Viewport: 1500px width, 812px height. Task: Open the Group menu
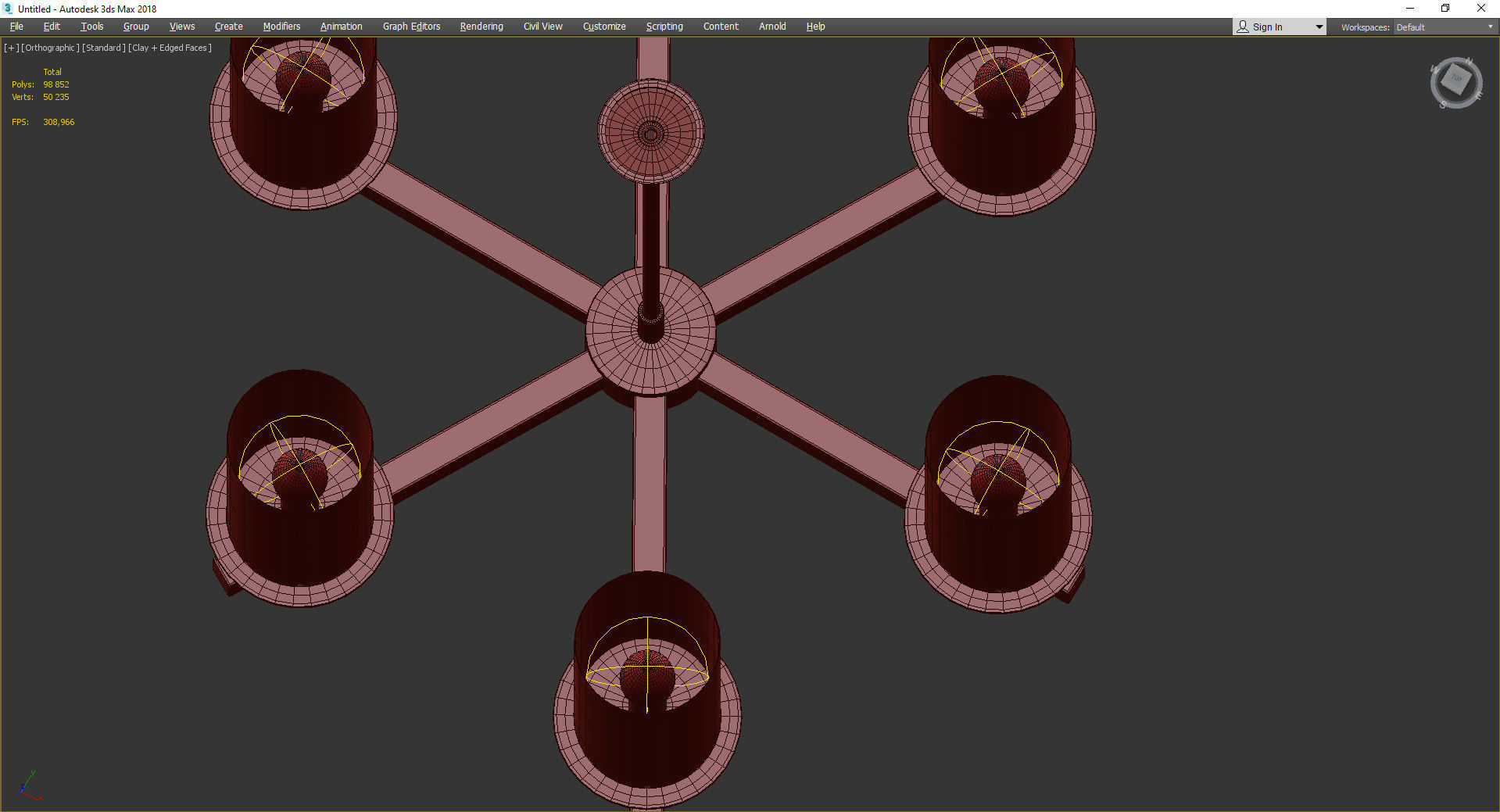tap(136, 27)
